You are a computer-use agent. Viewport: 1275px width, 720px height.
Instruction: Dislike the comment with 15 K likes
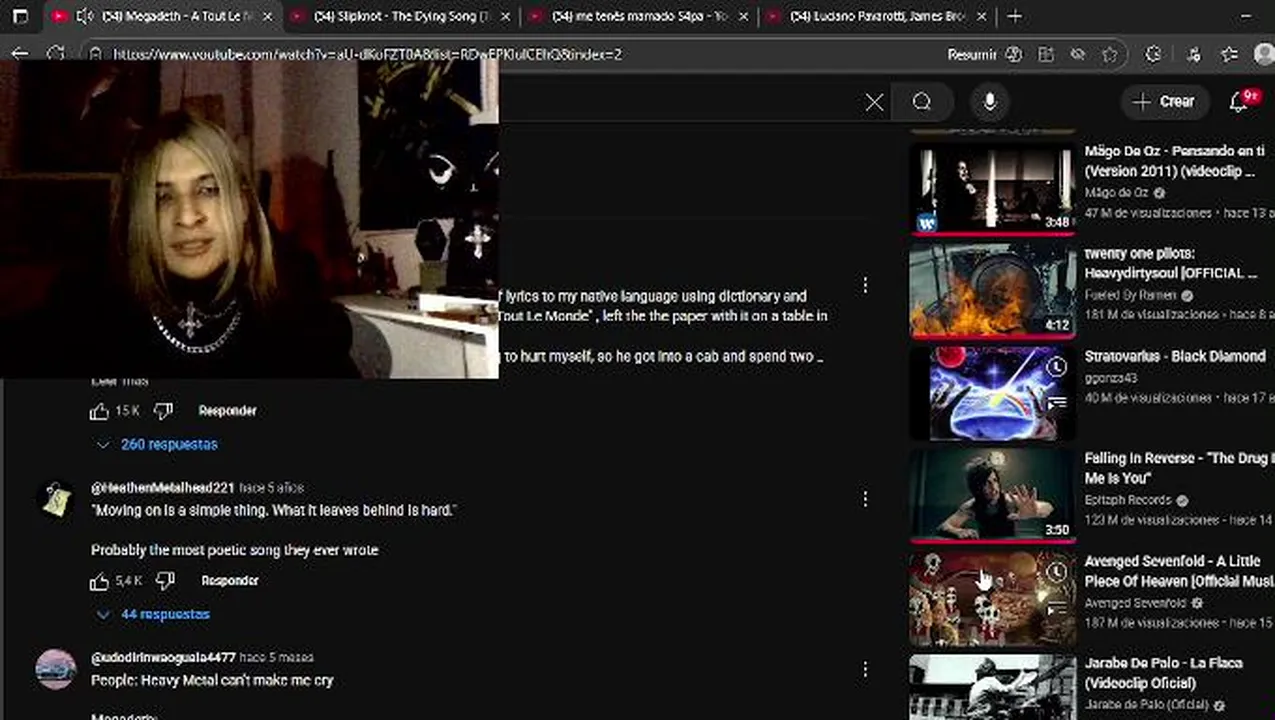coord(163,411)
